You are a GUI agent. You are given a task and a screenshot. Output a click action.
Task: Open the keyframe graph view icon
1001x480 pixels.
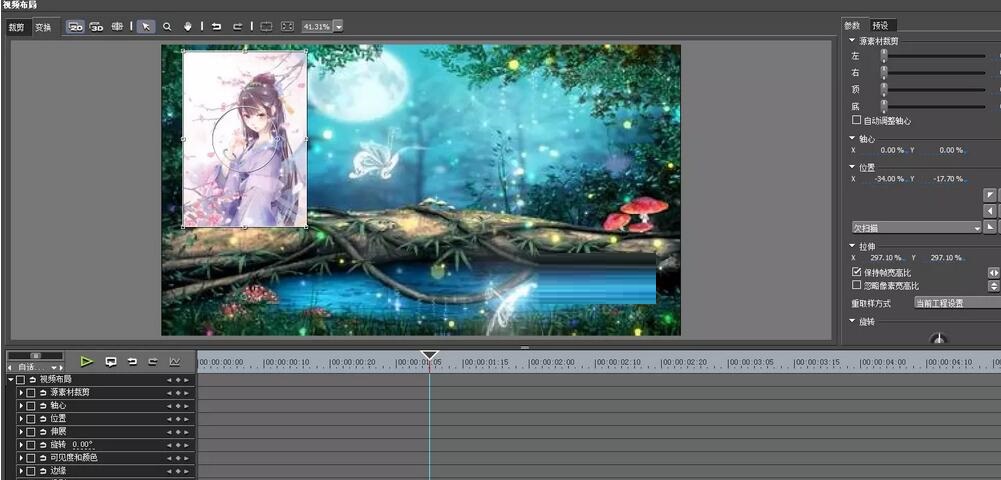pyautogui.click(x=175, y=362)
